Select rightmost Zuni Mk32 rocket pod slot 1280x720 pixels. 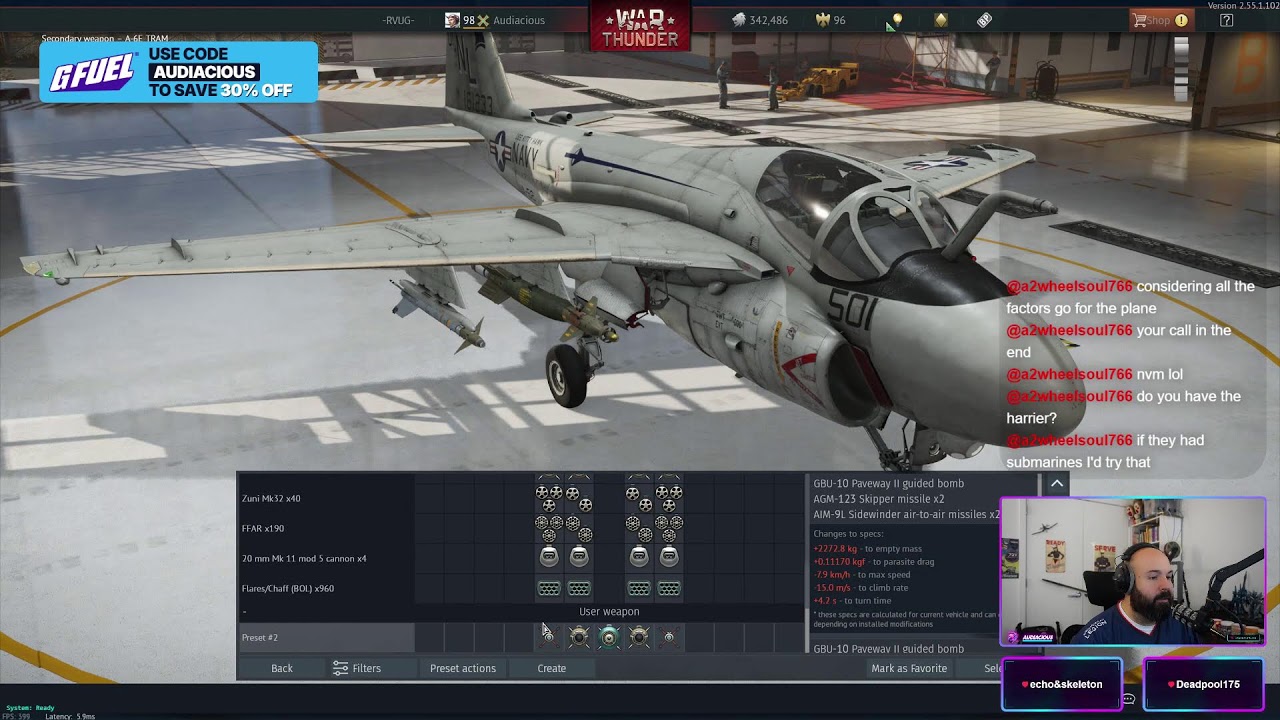[x=669, y=498]
